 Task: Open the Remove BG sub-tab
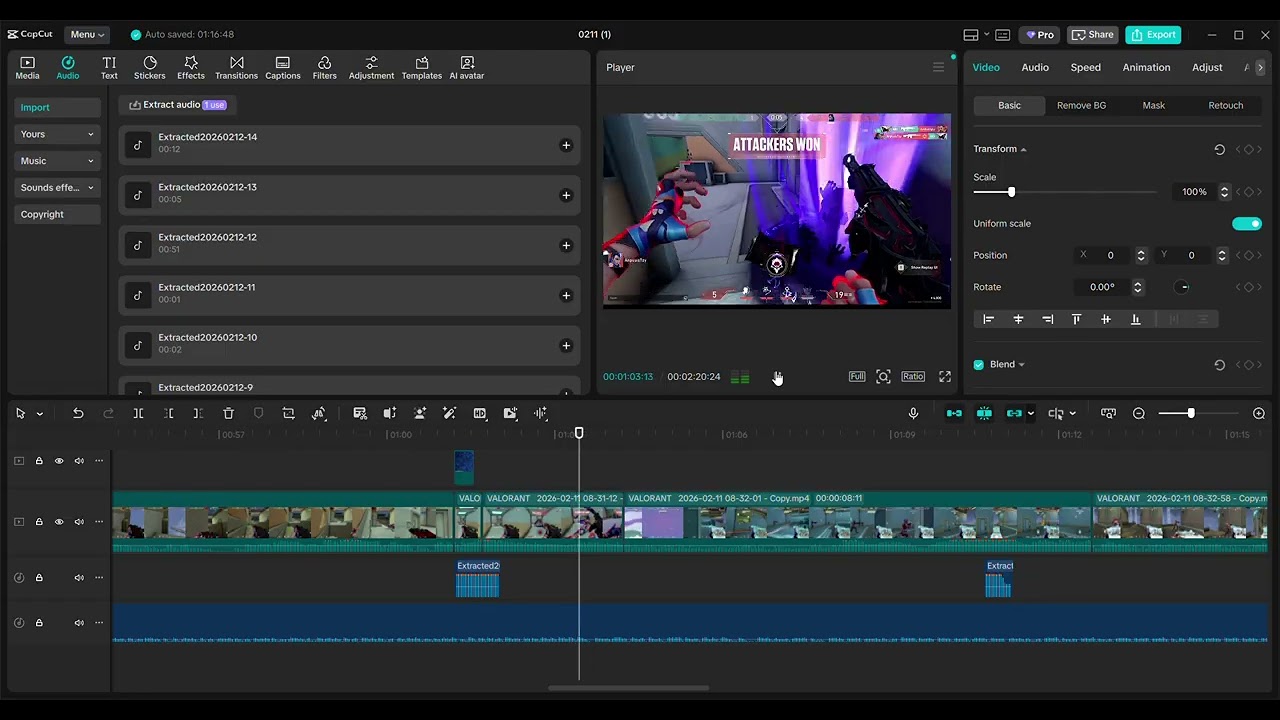coord(1081,105)
